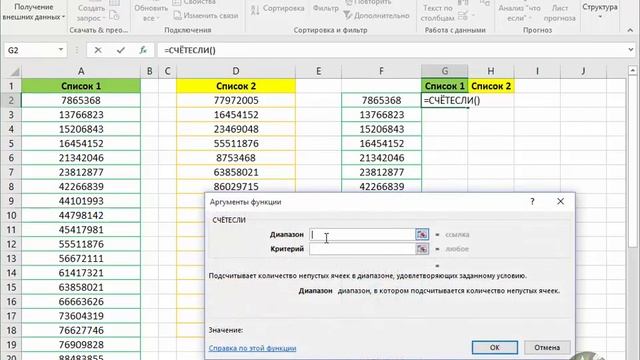
Task: Select cell A13 containing 56672111
Action: pyautogui.click(x=81, y=258)
